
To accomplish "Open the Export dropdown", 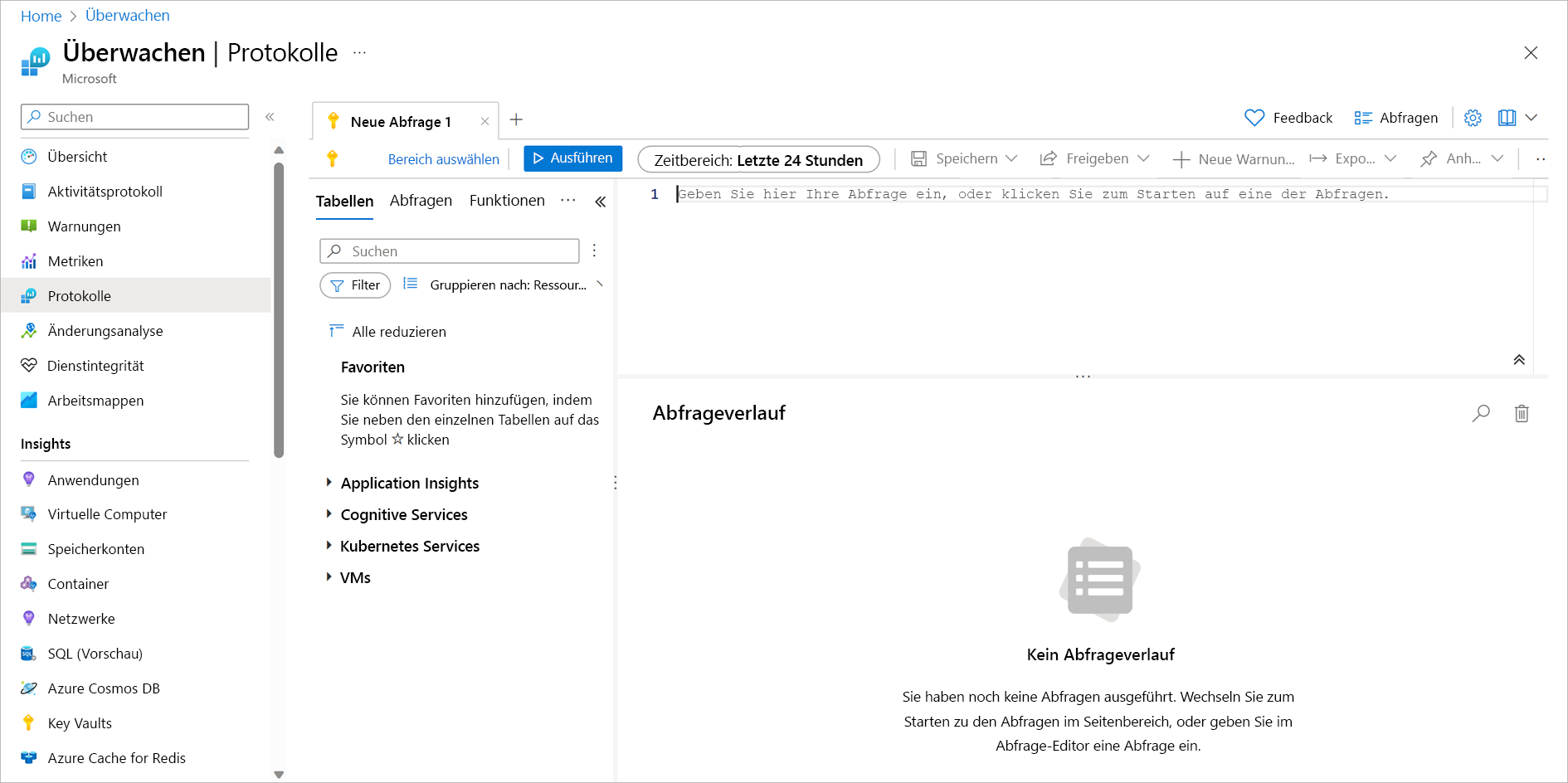I will 1353,158.
